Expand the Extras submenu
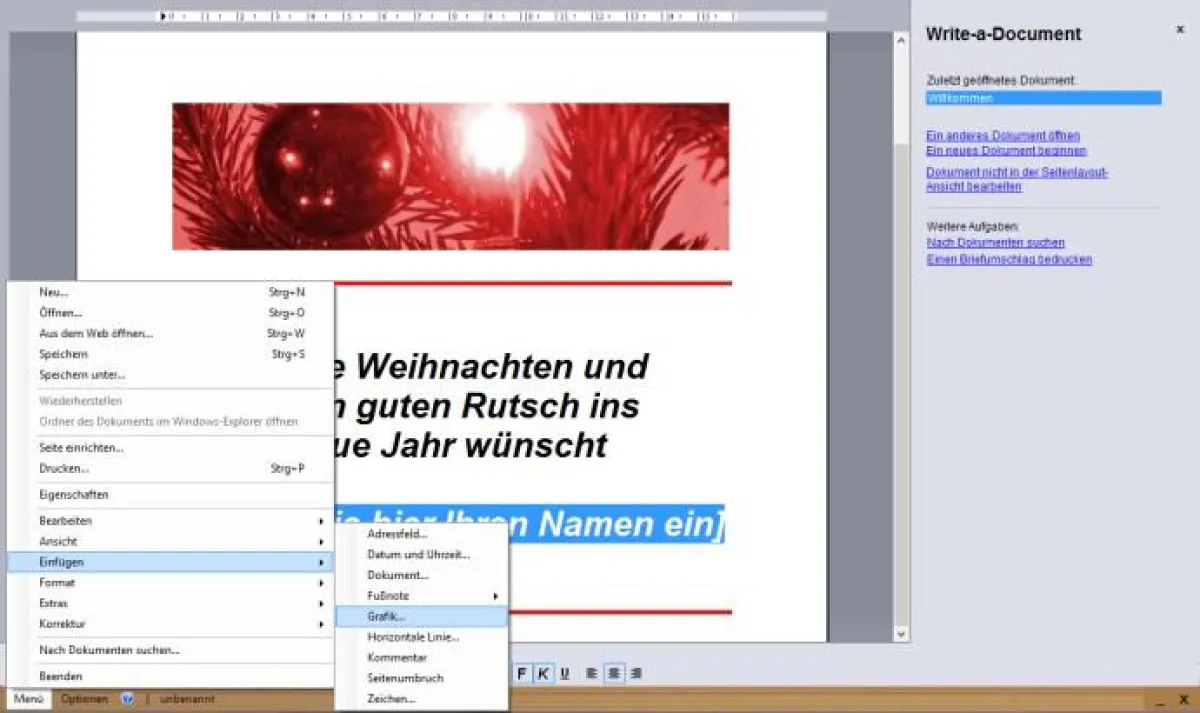 55,603
